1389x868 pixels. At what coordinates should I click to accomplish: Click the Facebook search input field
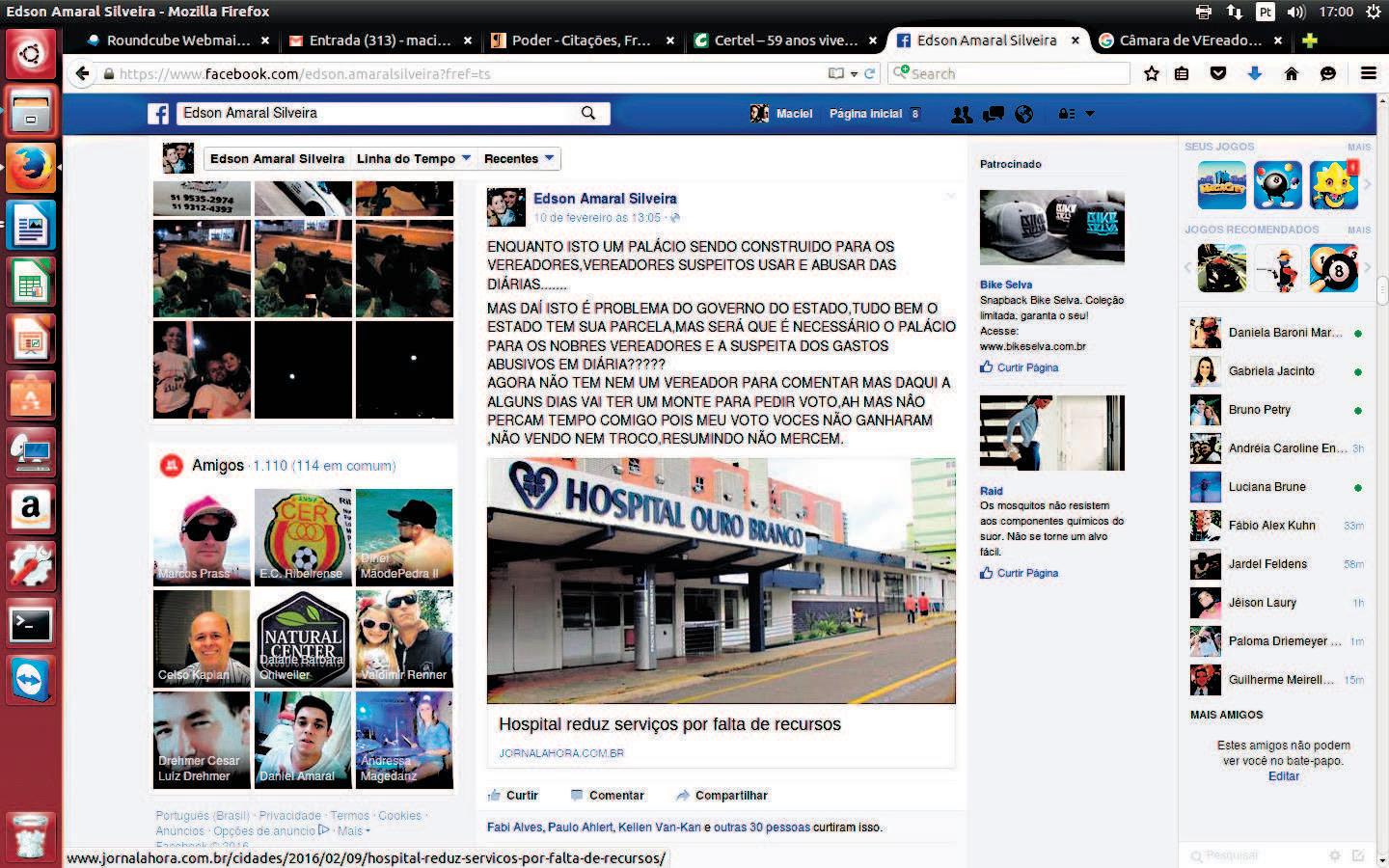(x=380, y=113)
